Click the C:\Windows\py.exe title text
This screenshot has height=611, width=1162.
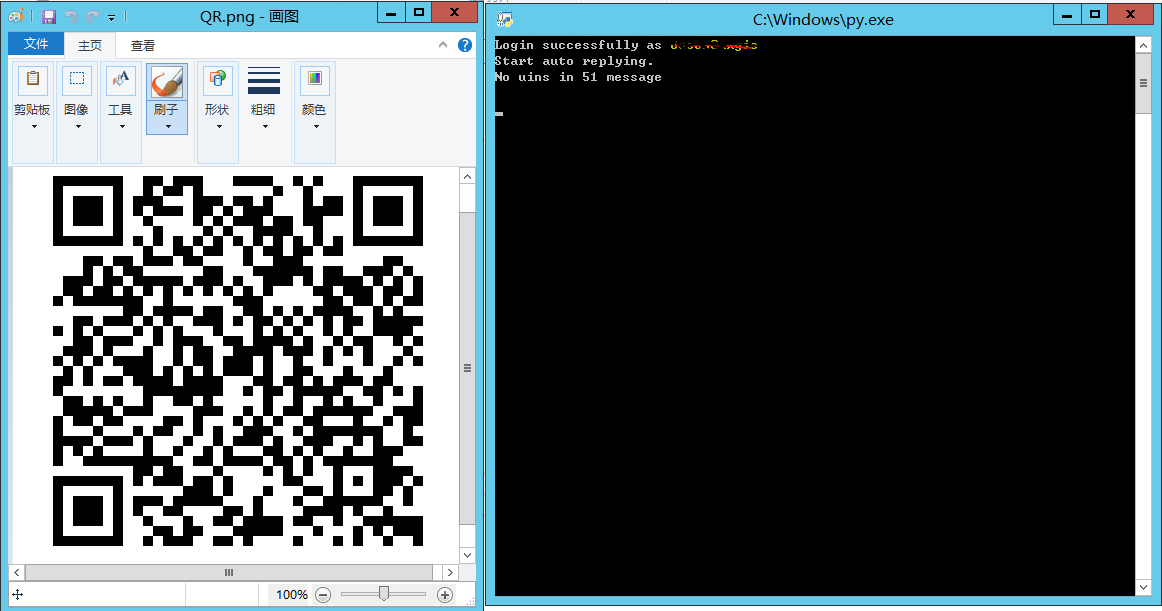[x=823, y=20]
